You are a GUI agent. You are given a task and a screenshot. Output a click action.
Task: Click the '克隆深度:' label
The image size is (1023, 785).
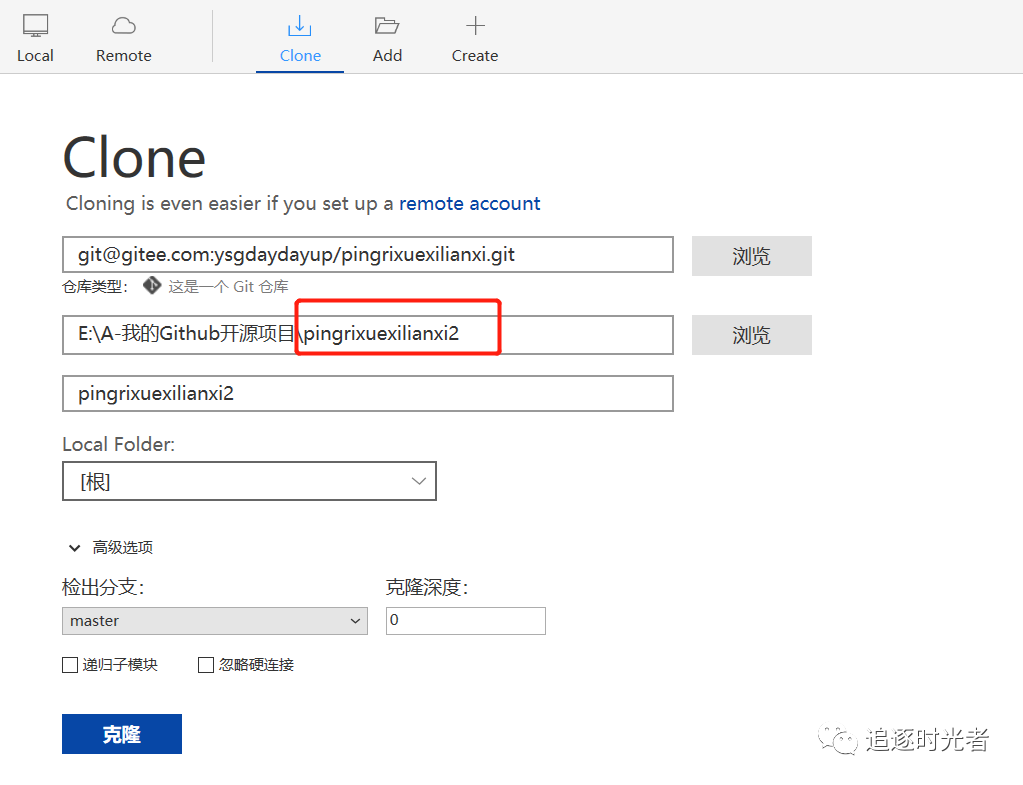coord(427,587)
